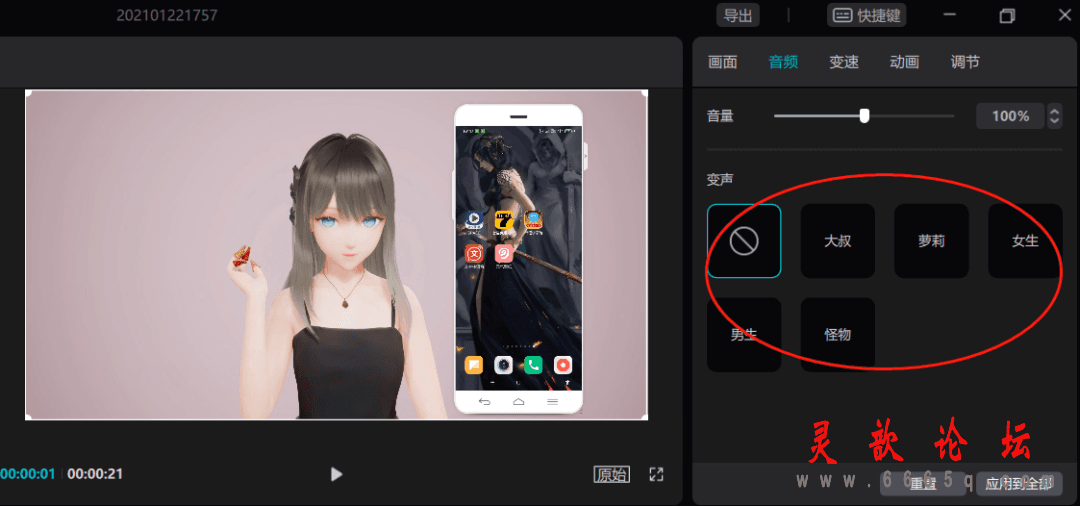Click the 原始 aspect ratio button
This screenshot has width=1080, height=506.
click(612, 474)
